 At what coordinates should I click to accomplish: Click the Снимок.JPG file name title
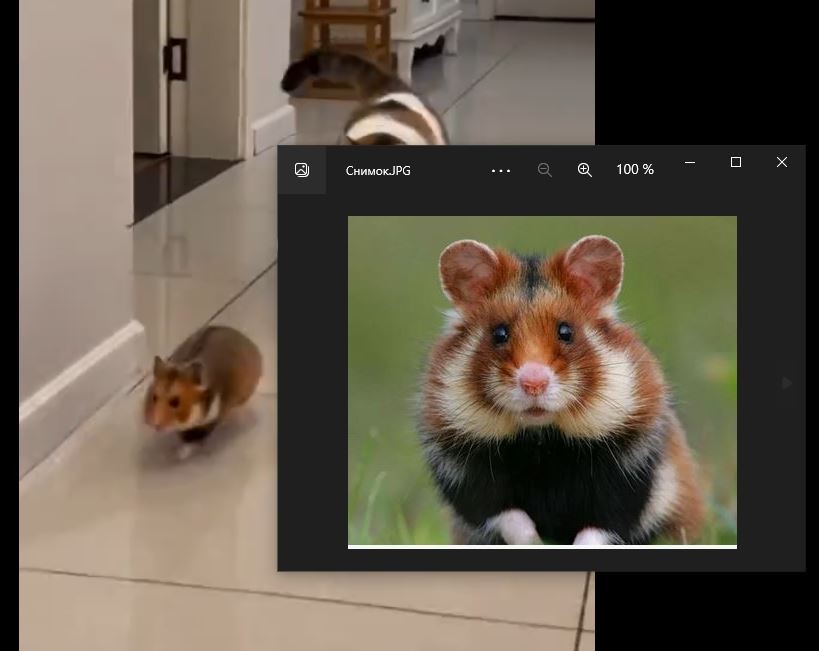[x=378, y=171]
